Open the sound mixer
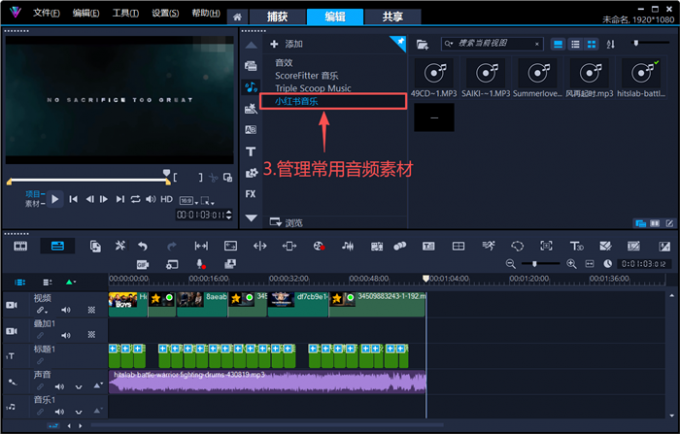The image size is (680, 434). tap(347, 246)
